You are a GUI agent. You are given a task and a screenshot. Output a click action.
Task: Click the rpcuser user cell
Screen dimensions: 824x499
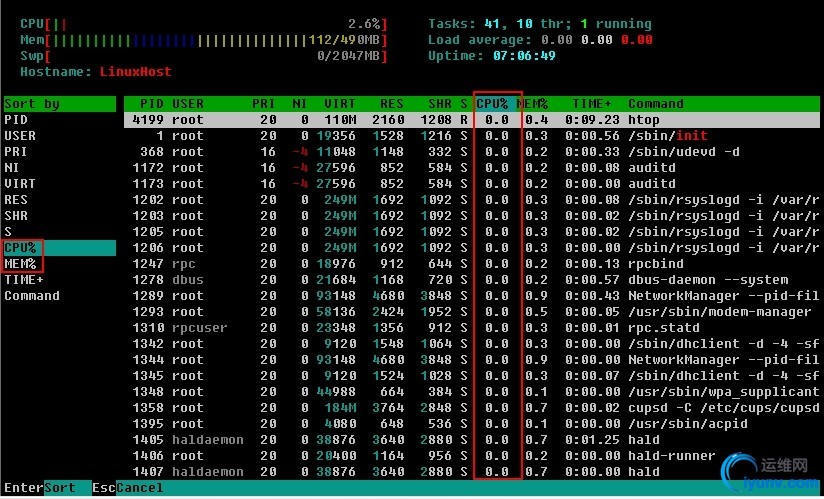pos(200,328)
